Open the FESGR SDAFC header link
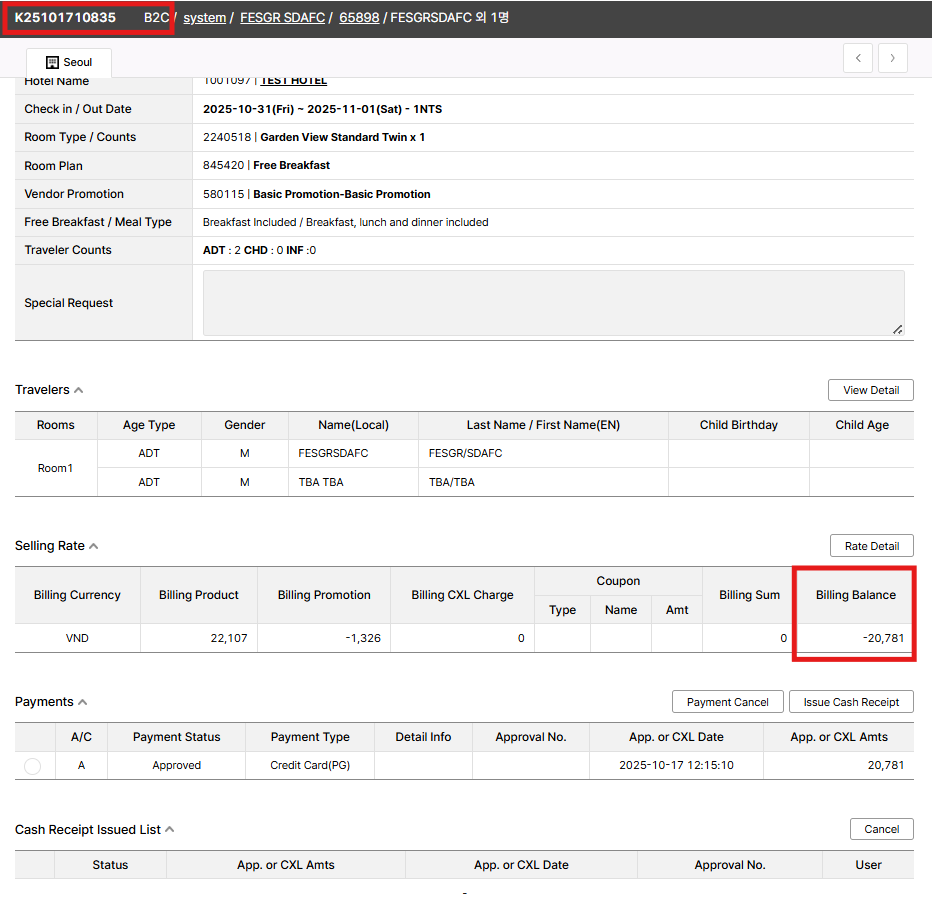The height and width of the screenshot is (903, 932). (282, 17)
